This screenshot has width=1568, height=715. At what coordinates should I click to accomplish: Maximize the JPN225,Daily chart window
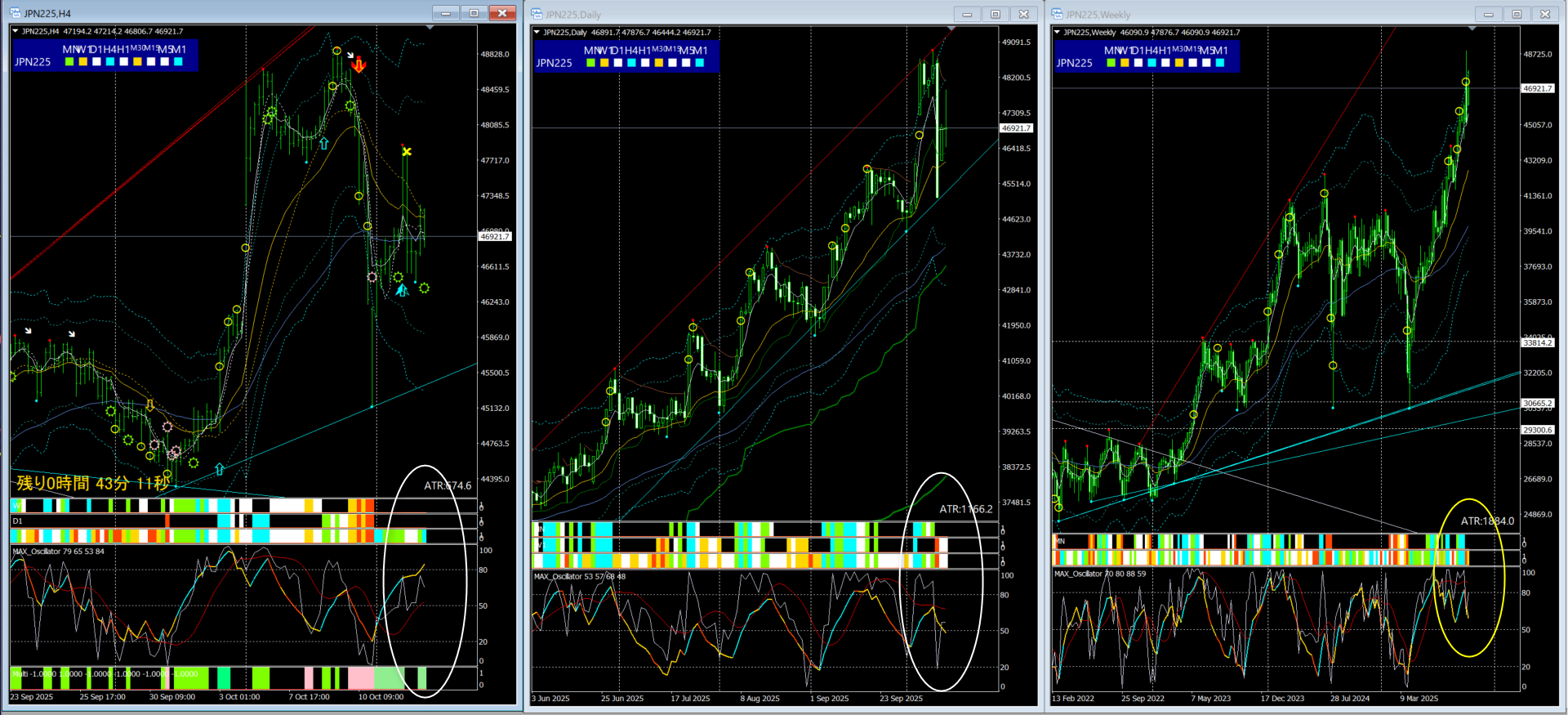995,14
